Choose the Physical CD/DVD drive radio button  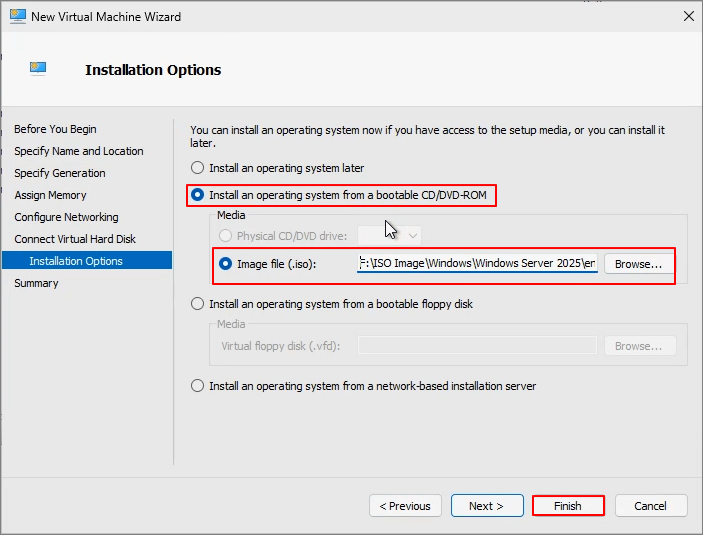tap(225, 235)
